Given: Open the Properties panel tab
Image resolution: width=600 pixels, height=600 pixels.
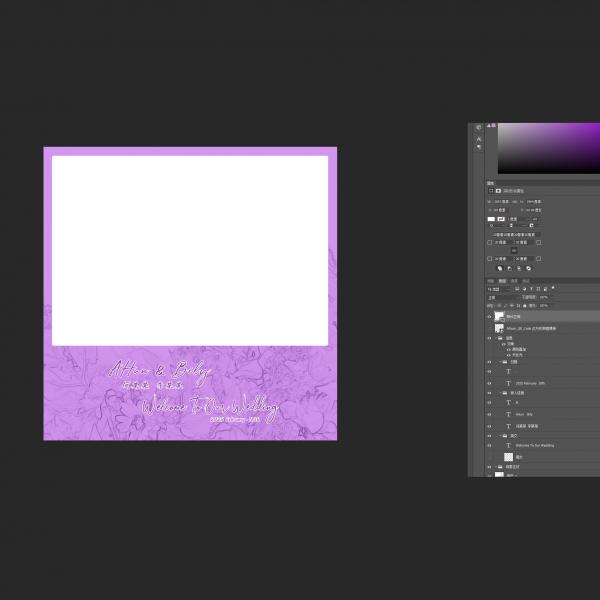Looking at the screenshot, I should 491,183.
